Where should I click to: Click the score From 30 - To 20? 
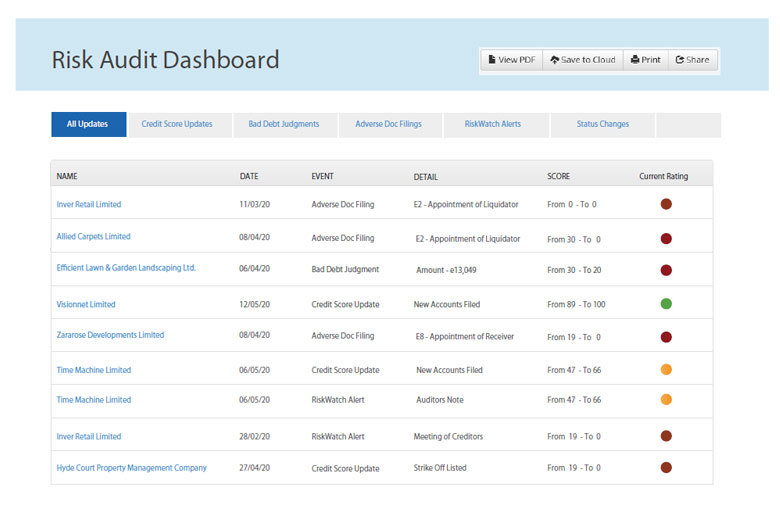coord(574,270)
